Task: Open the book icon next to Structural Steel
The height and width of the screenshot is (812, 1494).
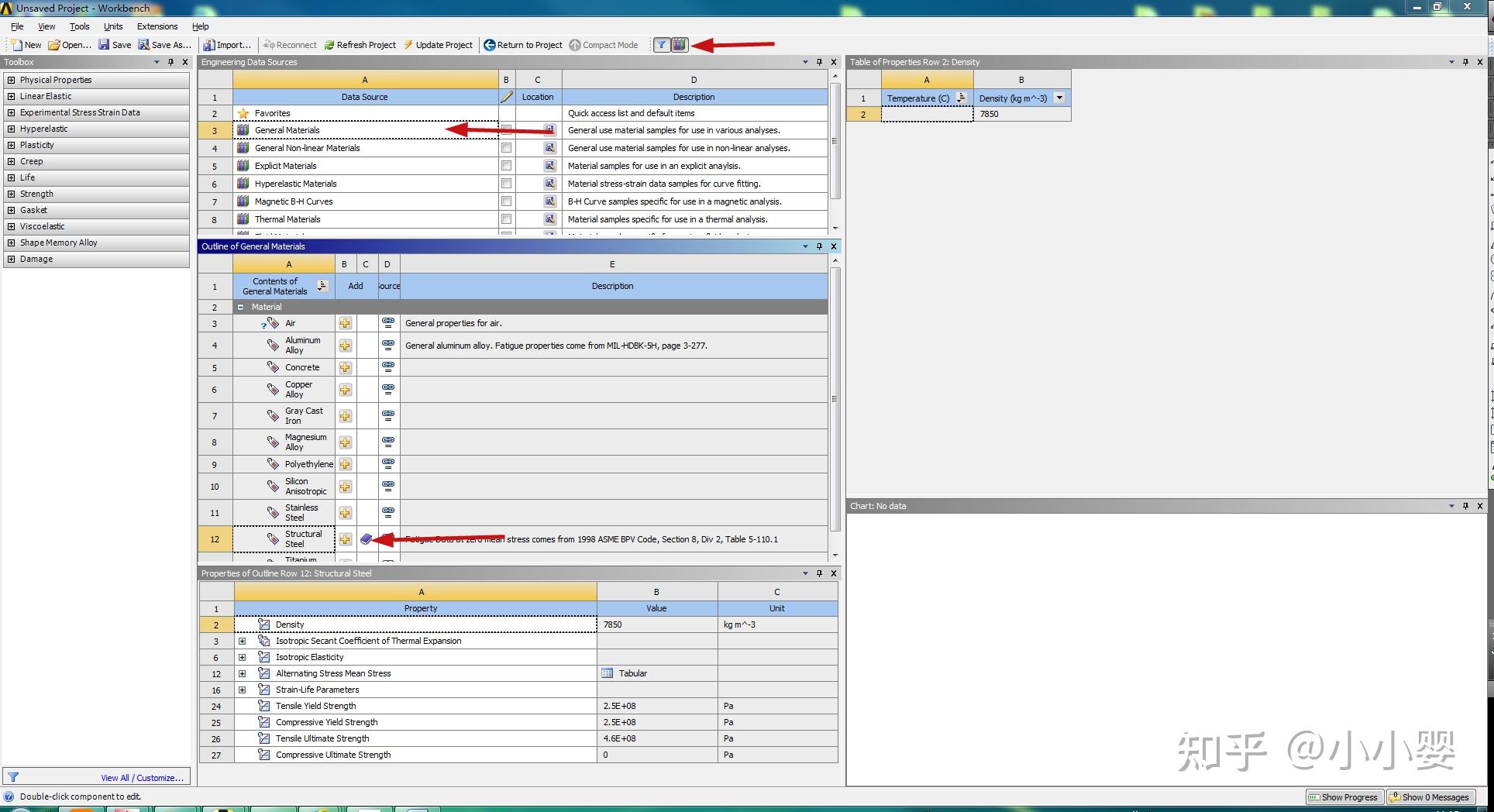Action: pyautogui.click(x=365, y=538)
